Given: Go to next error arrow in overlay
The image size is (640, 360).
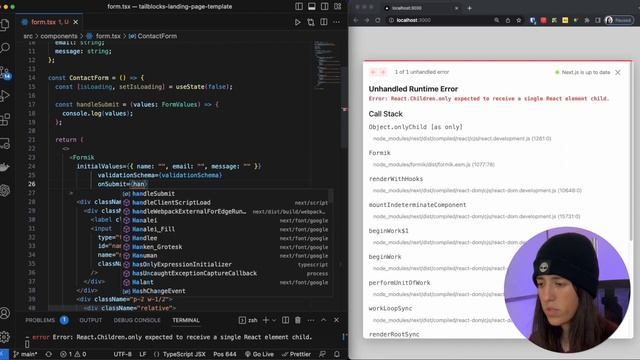Looking at the screenshot, I should pyautogui.click(x=383, y=72).
